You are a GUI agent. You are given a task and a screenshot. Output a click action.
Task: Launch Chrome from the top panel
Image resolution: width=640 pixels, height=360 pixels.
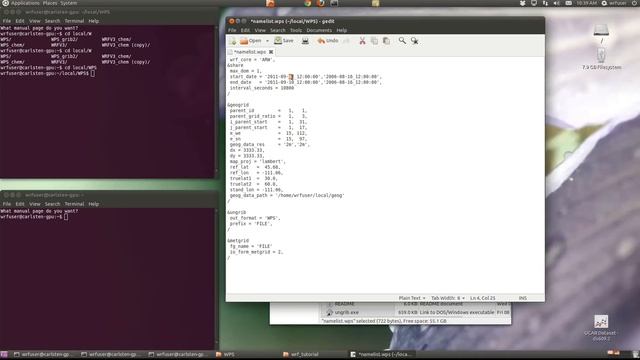pos(308,3)
